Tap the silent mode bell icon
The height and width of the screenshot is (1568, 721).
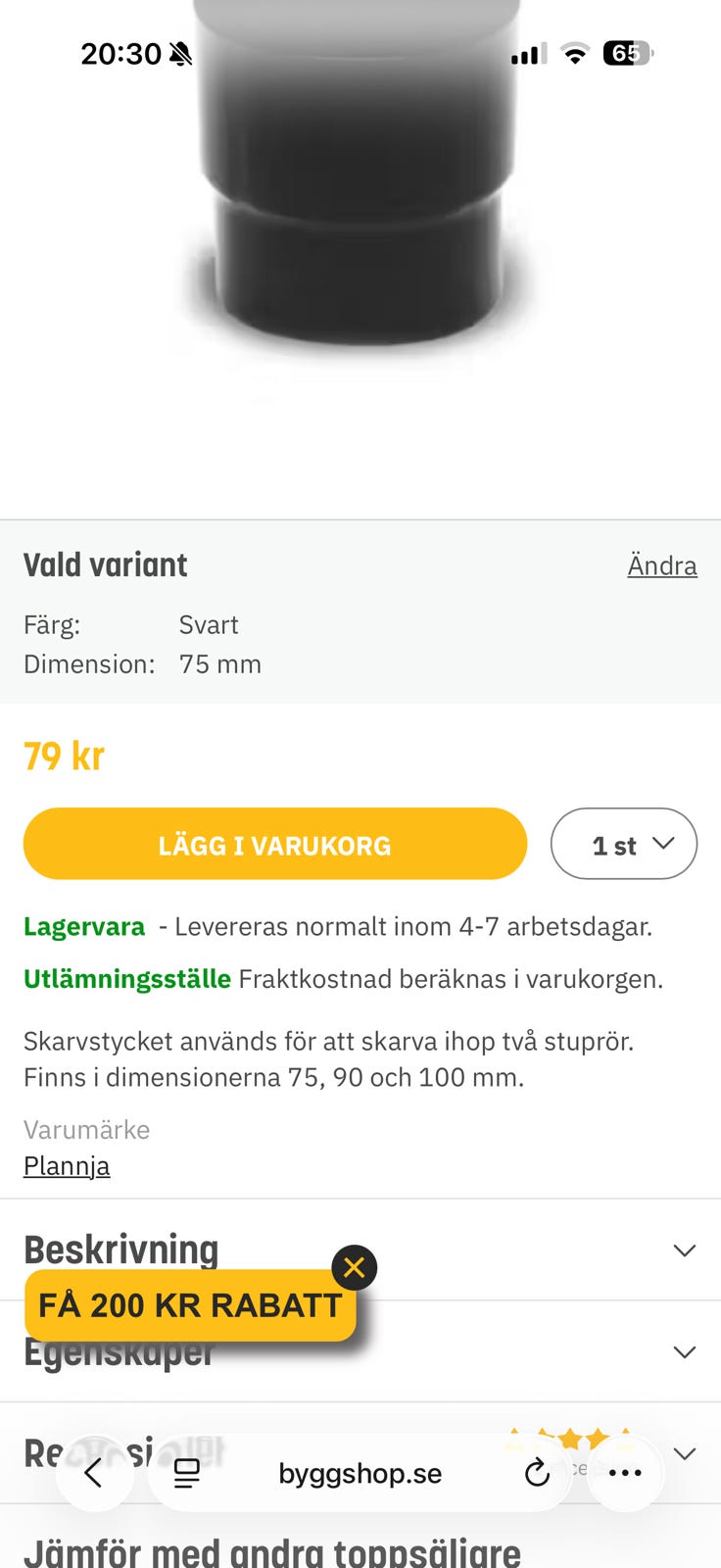180,54
